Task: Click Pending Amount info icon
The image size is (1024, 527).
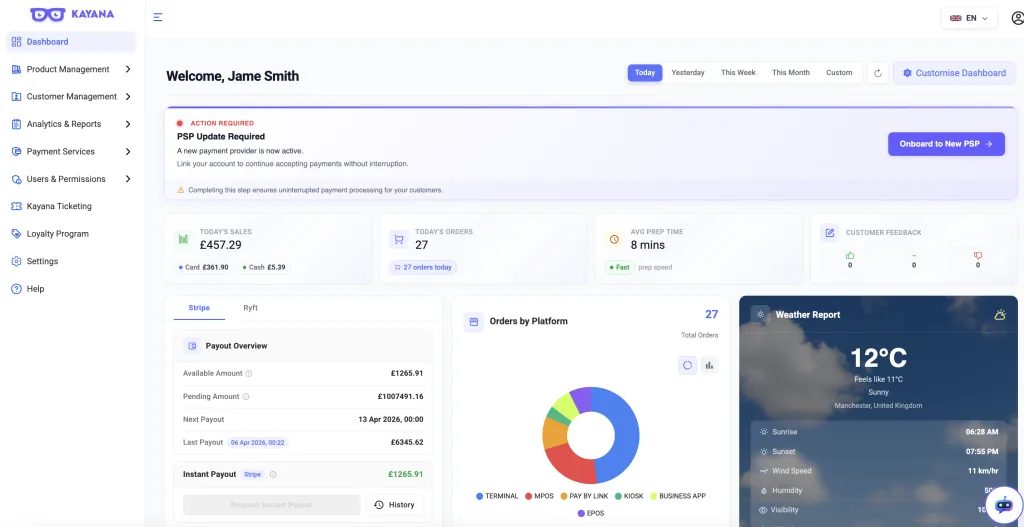Action: [246, 396]
